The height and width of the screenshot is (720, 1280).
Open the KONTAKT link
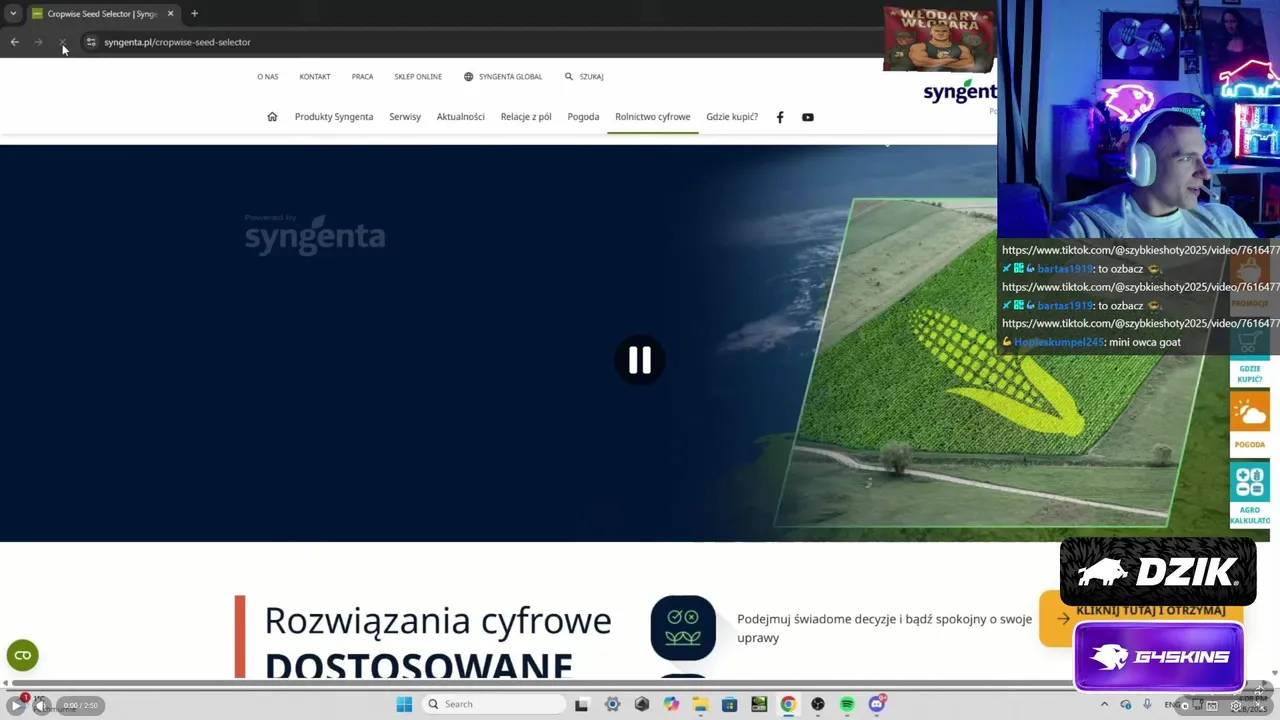315,76
